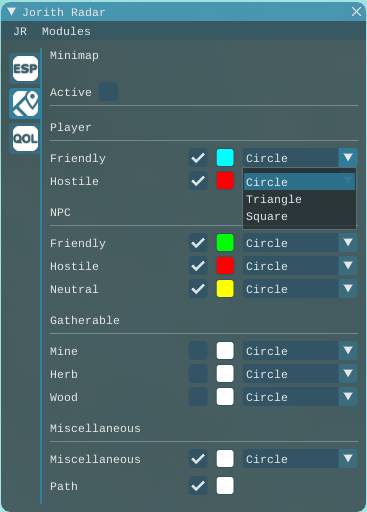
Task: Open the QOL module sidebar icon
Action: (25, 138)
